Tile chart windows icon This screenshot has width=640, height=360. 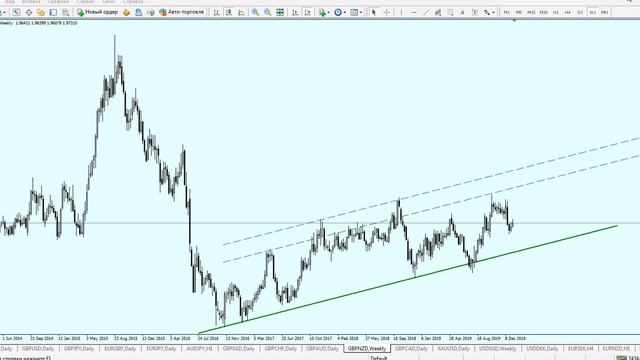point(280,13)
